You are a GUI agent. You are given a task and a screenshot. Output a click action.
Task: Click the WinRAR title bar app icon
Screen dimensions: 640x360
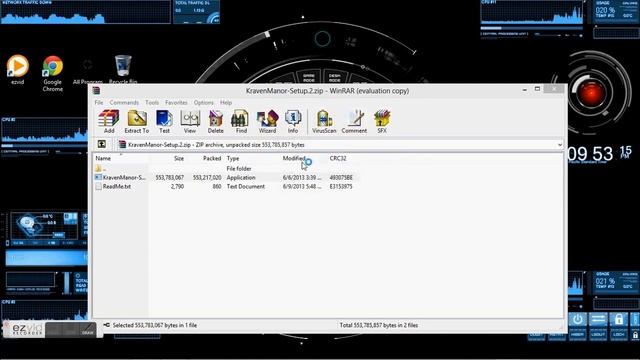tap(96, 91)
